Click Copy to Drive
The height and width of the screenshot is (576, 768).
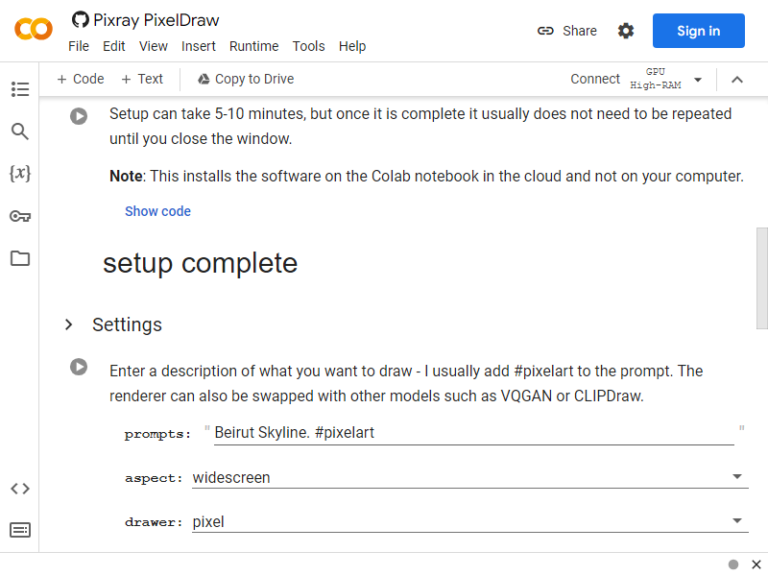(245, 79)
